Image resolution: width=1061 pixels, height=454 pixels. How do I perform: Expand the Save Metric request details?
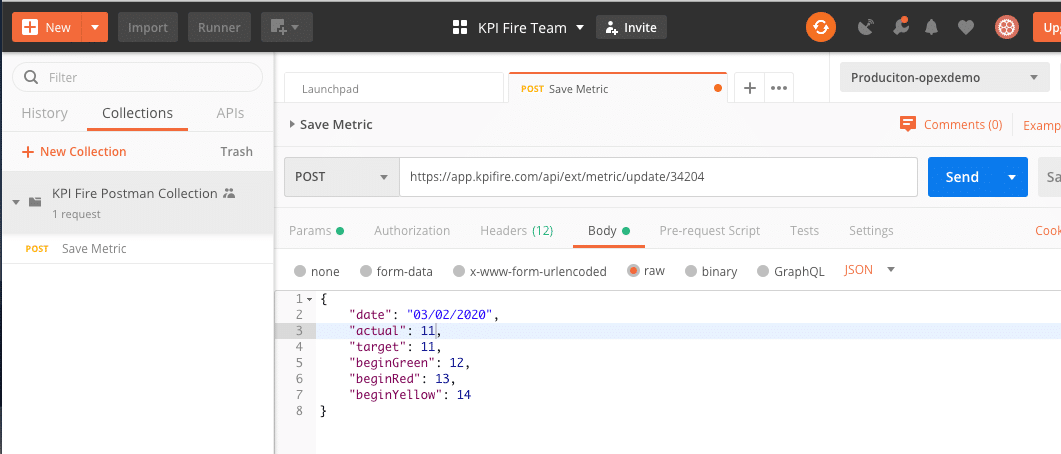(292, 125)
